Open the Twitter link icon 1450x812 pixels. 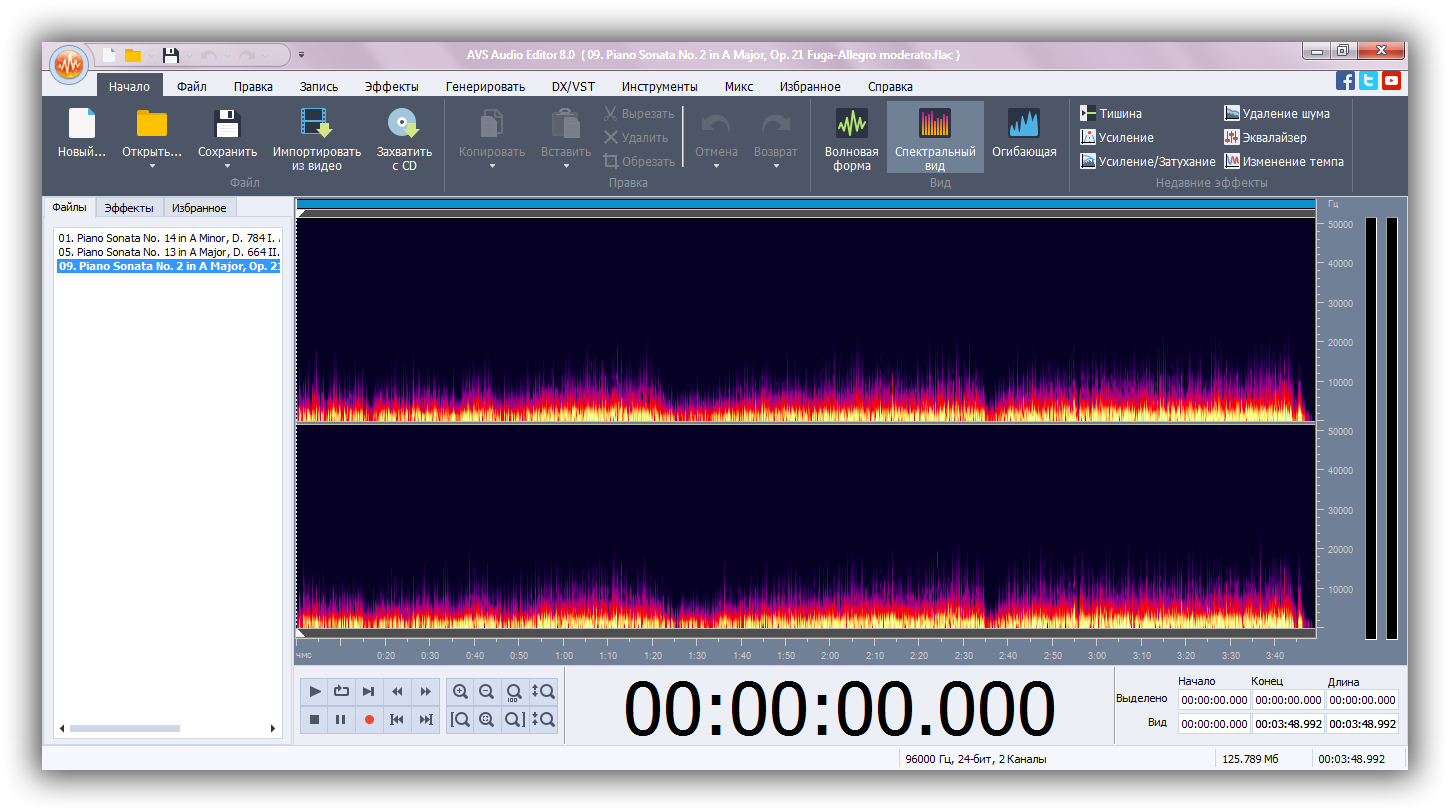(x=1368, y=82)
